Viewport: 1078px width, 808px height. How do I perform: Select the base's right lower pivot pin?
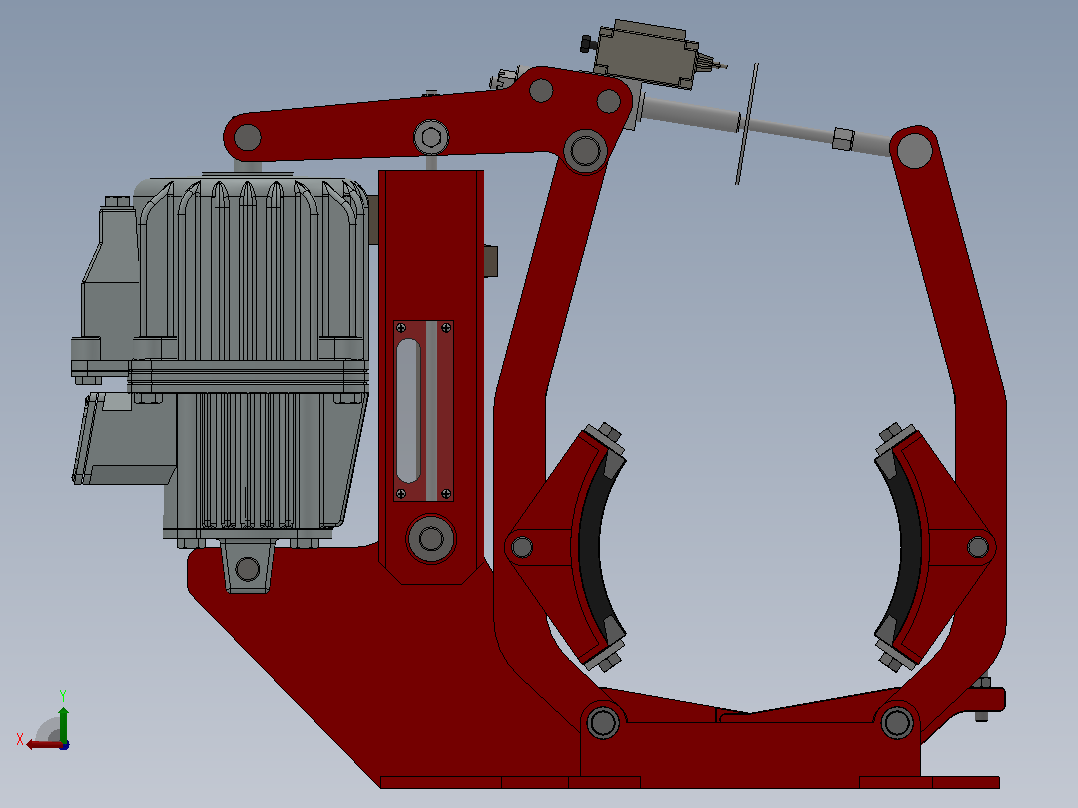(x=896, y=722)
